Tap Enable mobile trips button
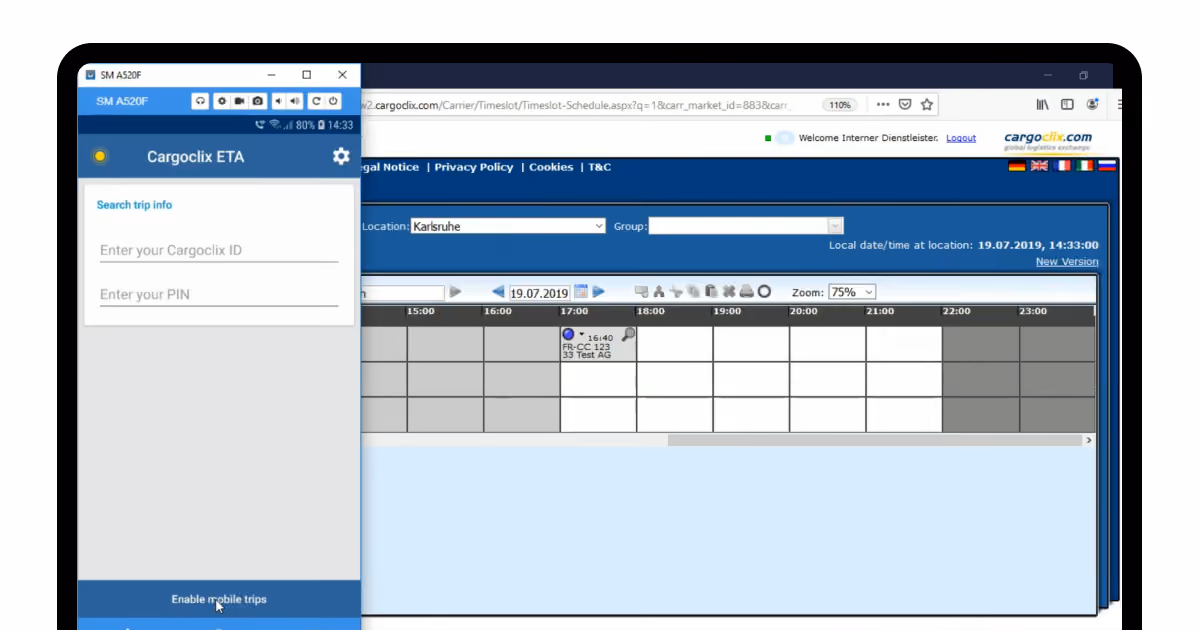This screenshot has height=630, width=1200. tap(219, 599)
